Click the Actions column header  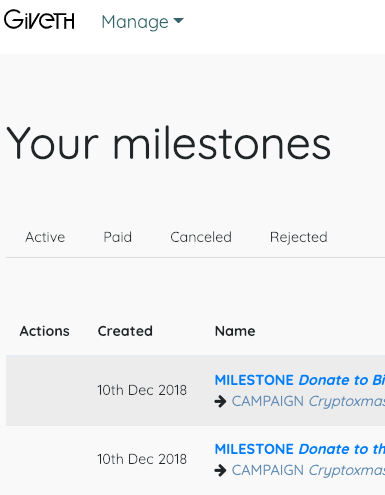click(x=45, y=331)
